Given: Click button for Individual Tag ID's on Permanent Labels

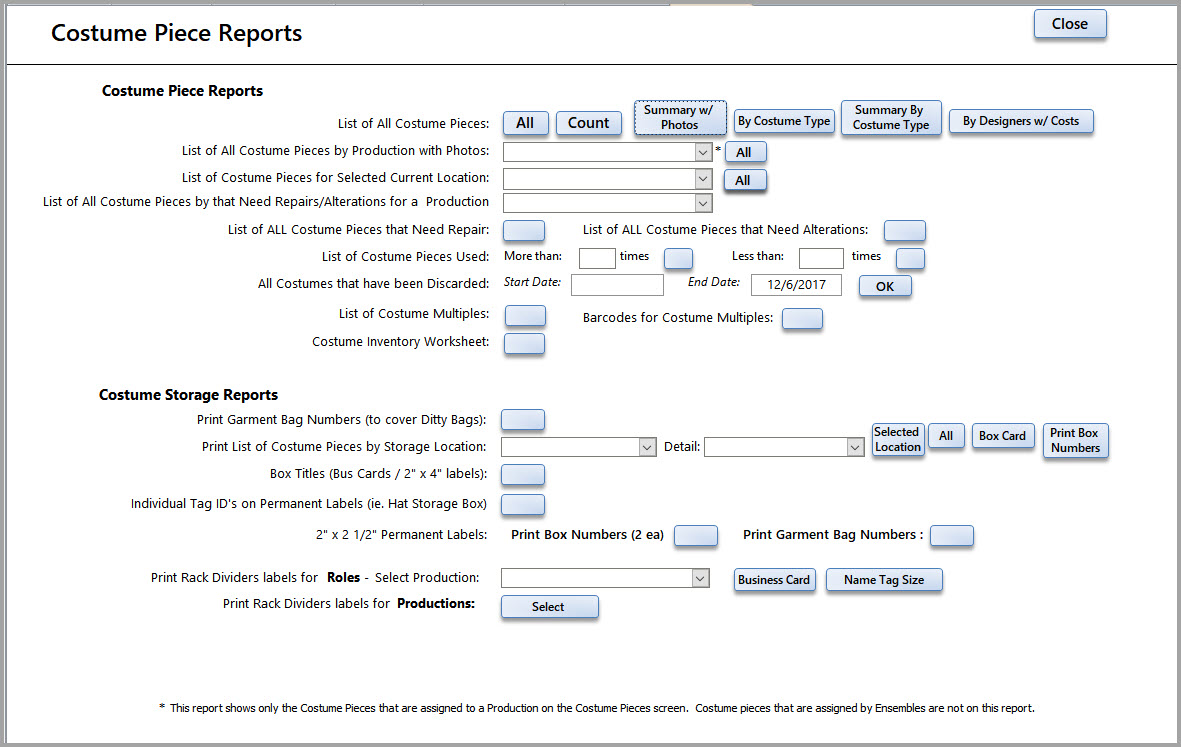Looking at the screenshot, I should point(523,505).
